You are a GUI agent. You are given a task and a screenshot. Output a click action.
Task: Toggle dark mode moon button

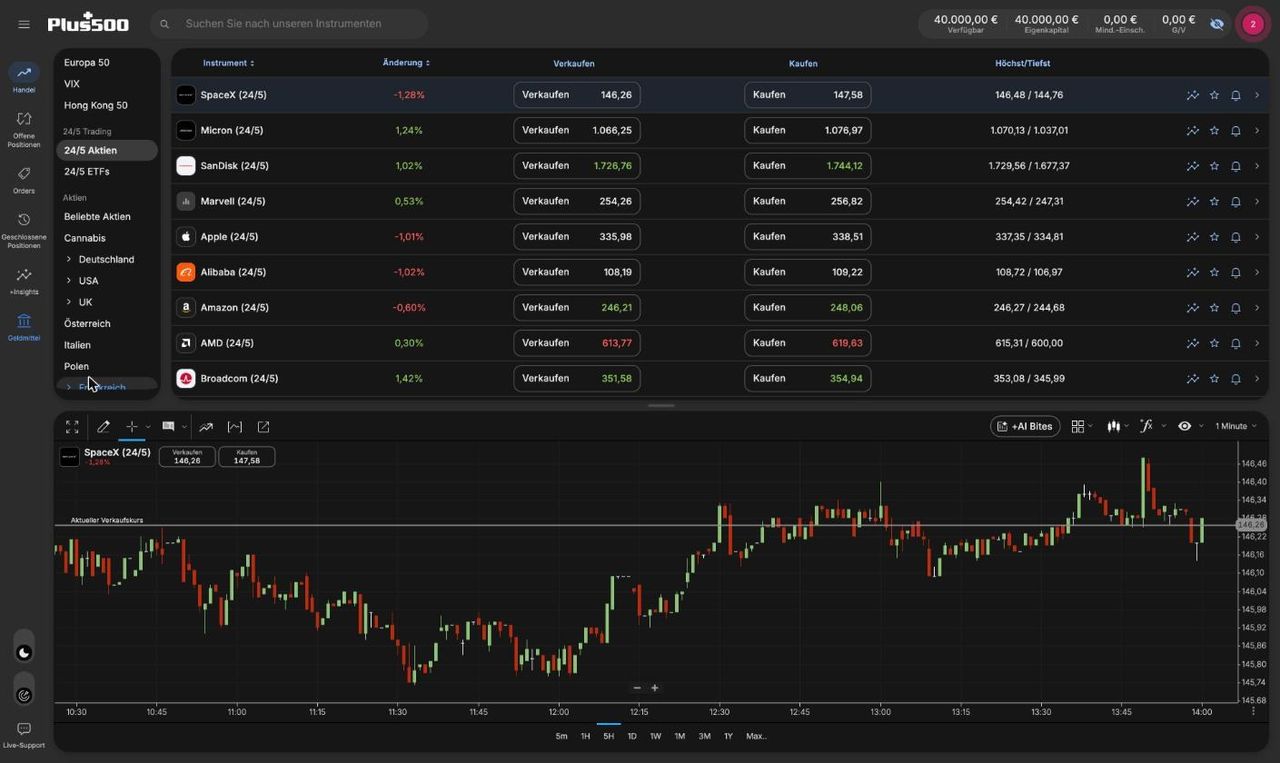24,653
